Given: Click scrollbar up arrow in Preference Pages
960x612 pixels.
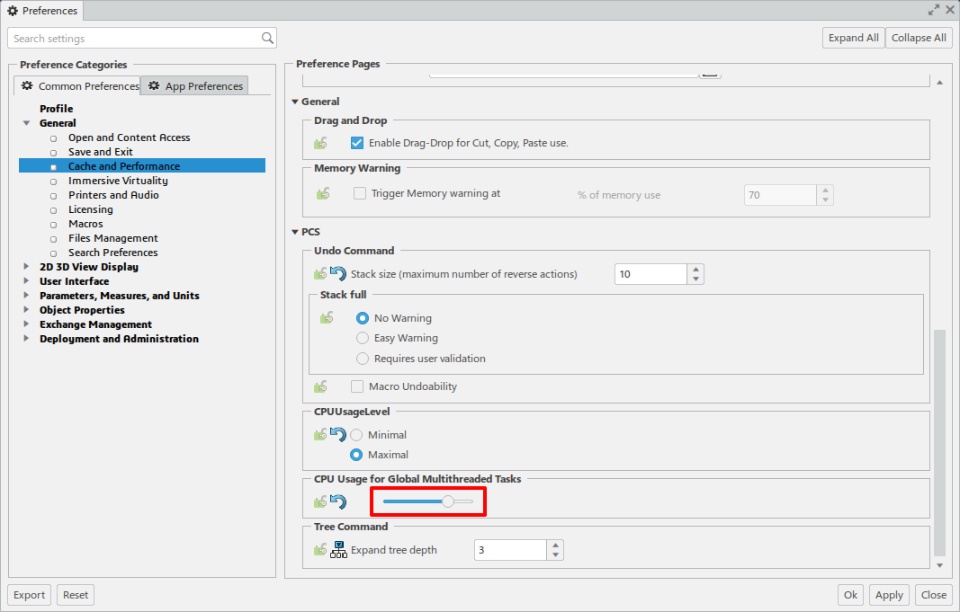Looking at the screenshot, I should [x=939, y=83].
